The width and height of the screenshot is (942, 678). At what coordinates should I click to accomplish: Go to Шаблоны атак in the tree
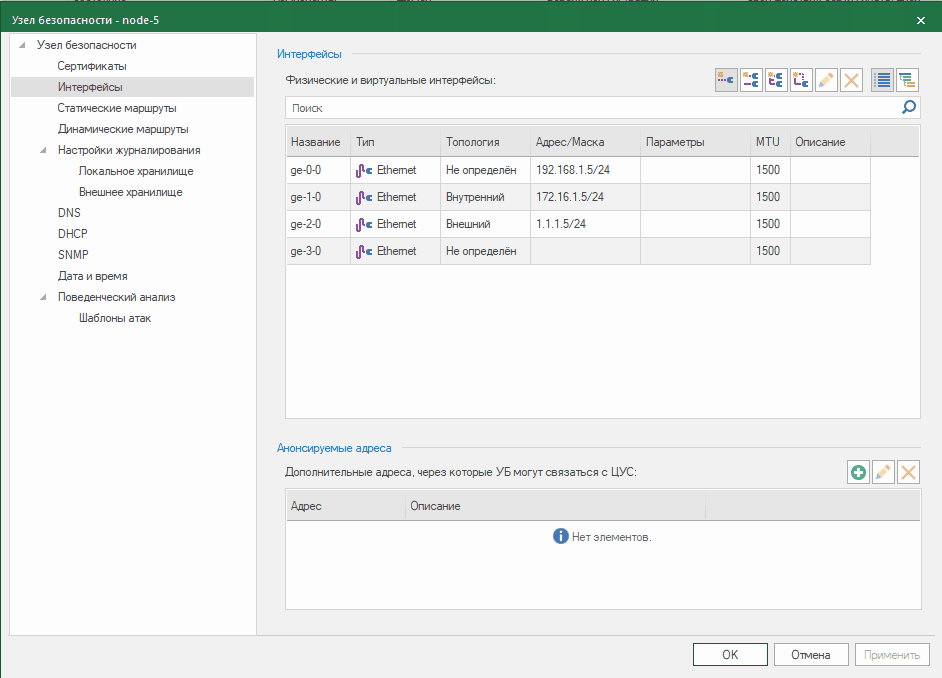[115, 318]
